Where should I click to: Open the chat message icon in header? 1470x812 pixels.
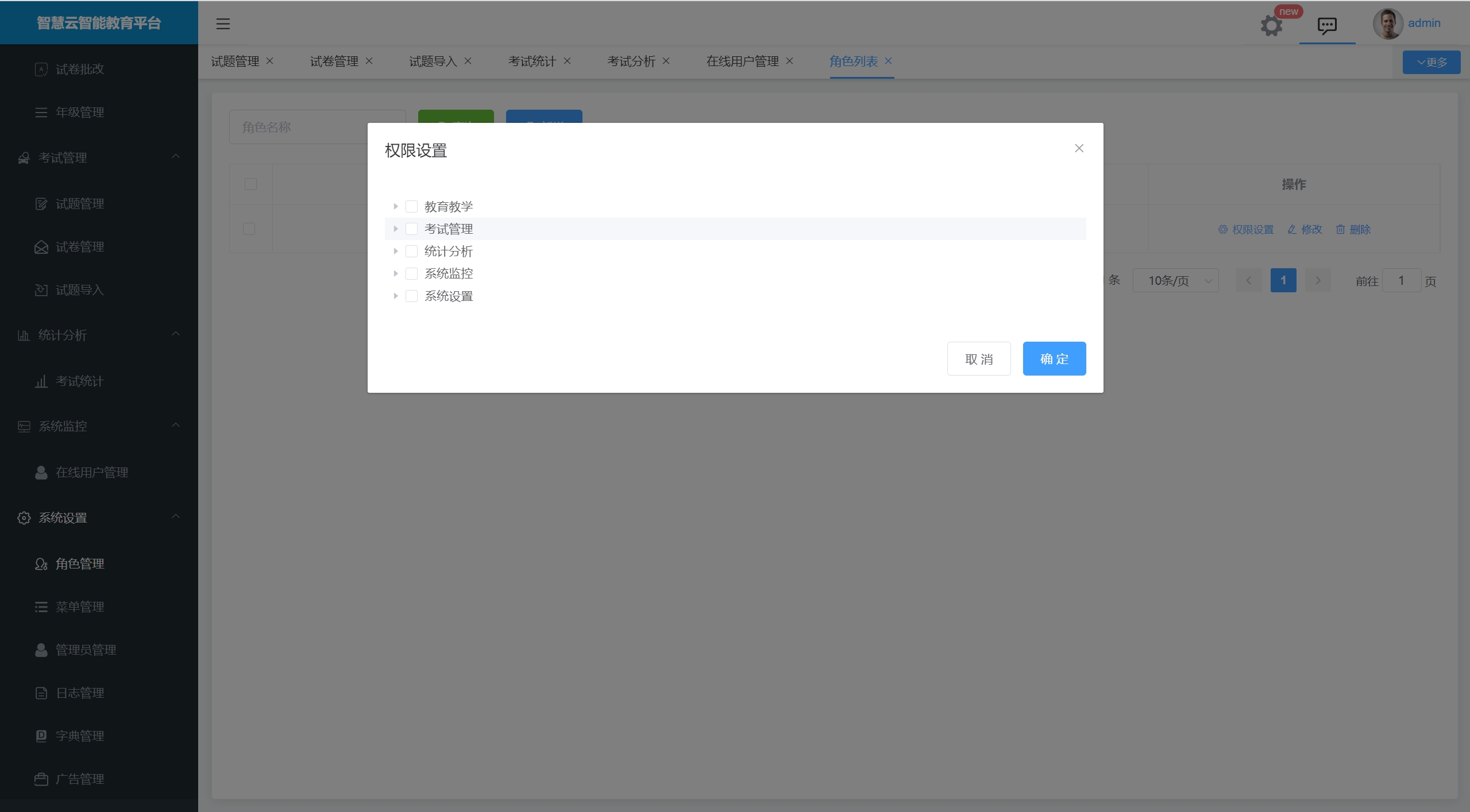pos(1327,25)
